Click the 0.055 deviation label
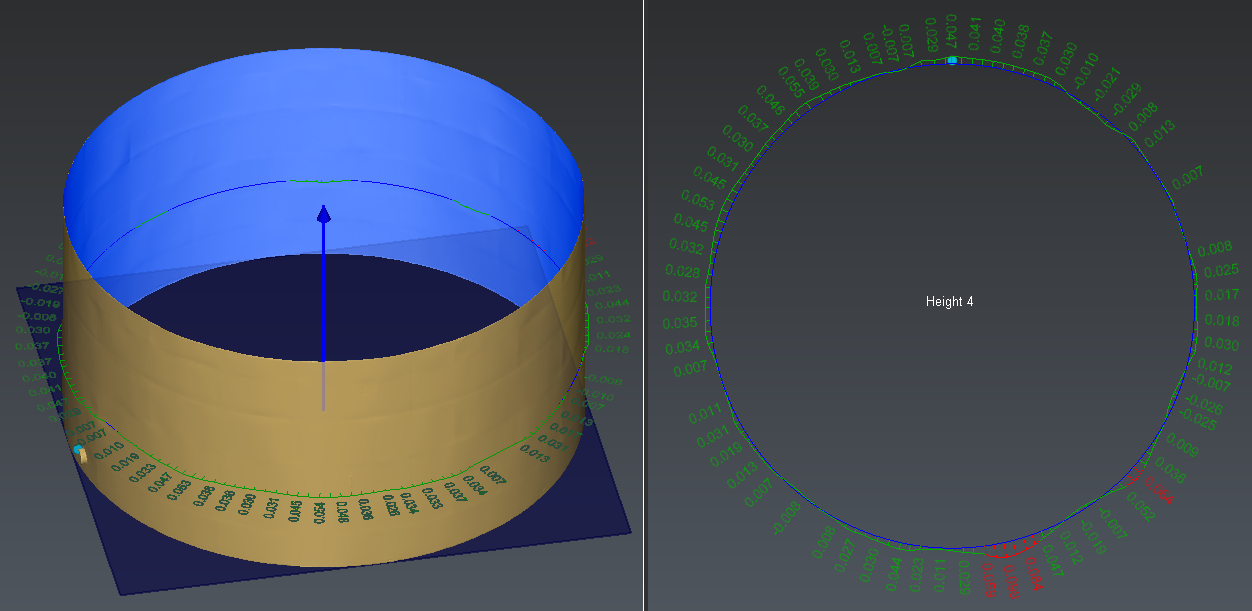 coord(793,86)
